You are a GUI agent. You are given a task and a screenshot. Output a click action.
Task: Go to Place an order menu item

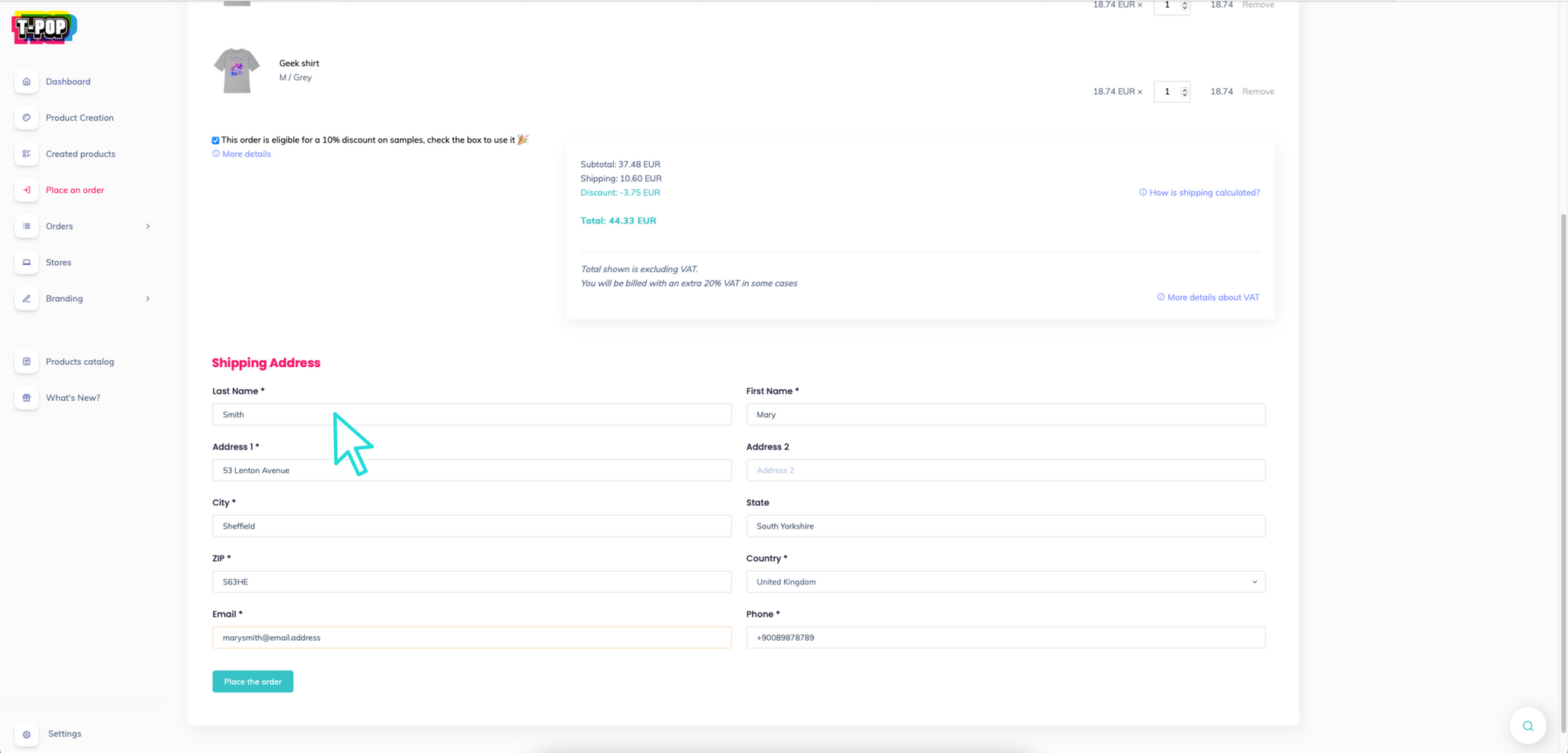[x=74, y=190]
